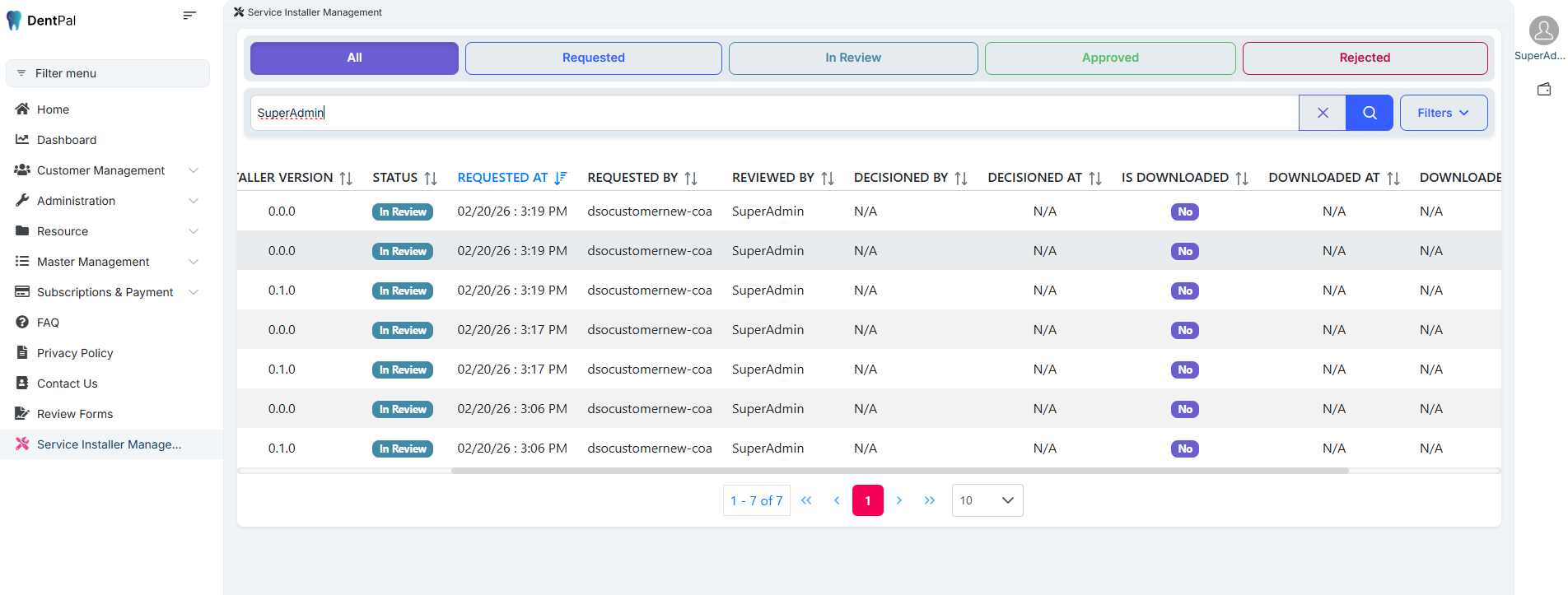Click the magnifier search button
Image resolution: width=1568 pixels, height=595 pixels.
1369,113
